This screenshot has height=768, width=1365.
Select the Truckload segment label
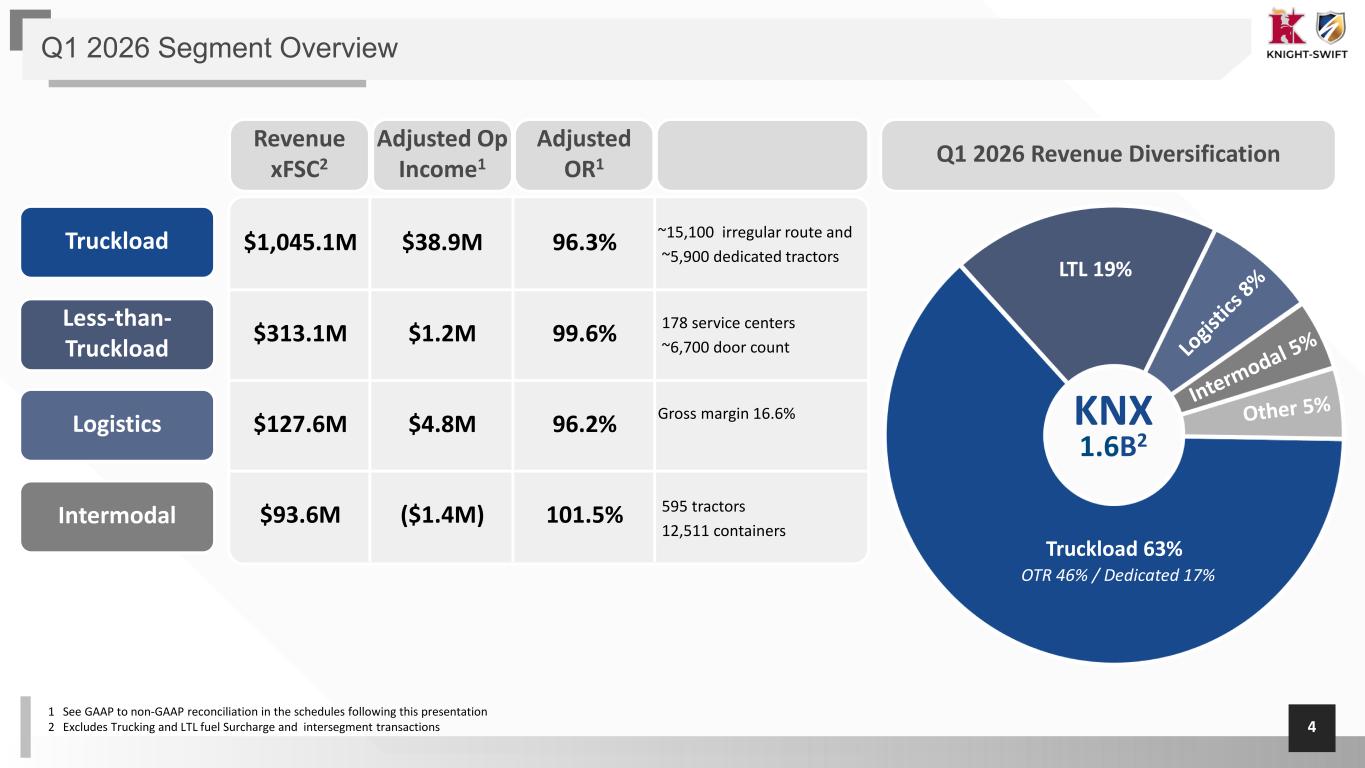click(117, 241)
